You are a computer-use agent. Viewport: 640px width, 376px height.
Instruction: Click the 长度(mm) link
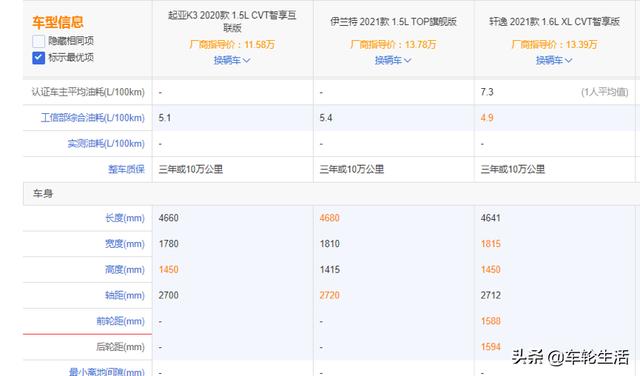click(125, 218)
